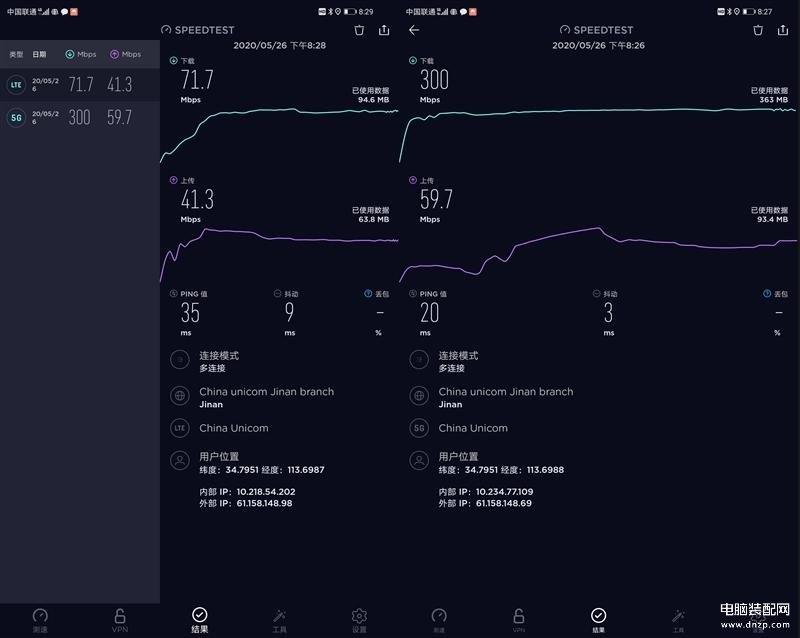Tap the SPEEDTEST logo above 下午8:28 date
The height and width of the screenshot is (638, 800).
198,30
